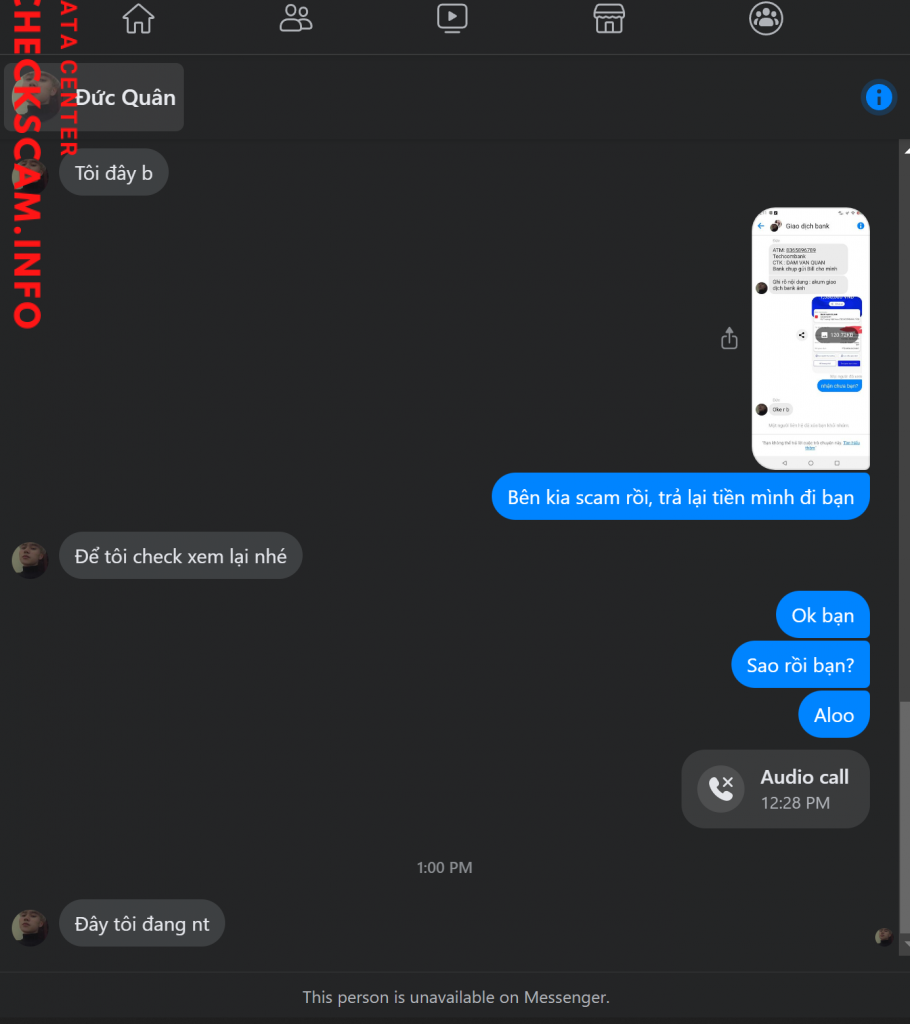
Task: Open the Friends icon
Action: click(295, 18)
